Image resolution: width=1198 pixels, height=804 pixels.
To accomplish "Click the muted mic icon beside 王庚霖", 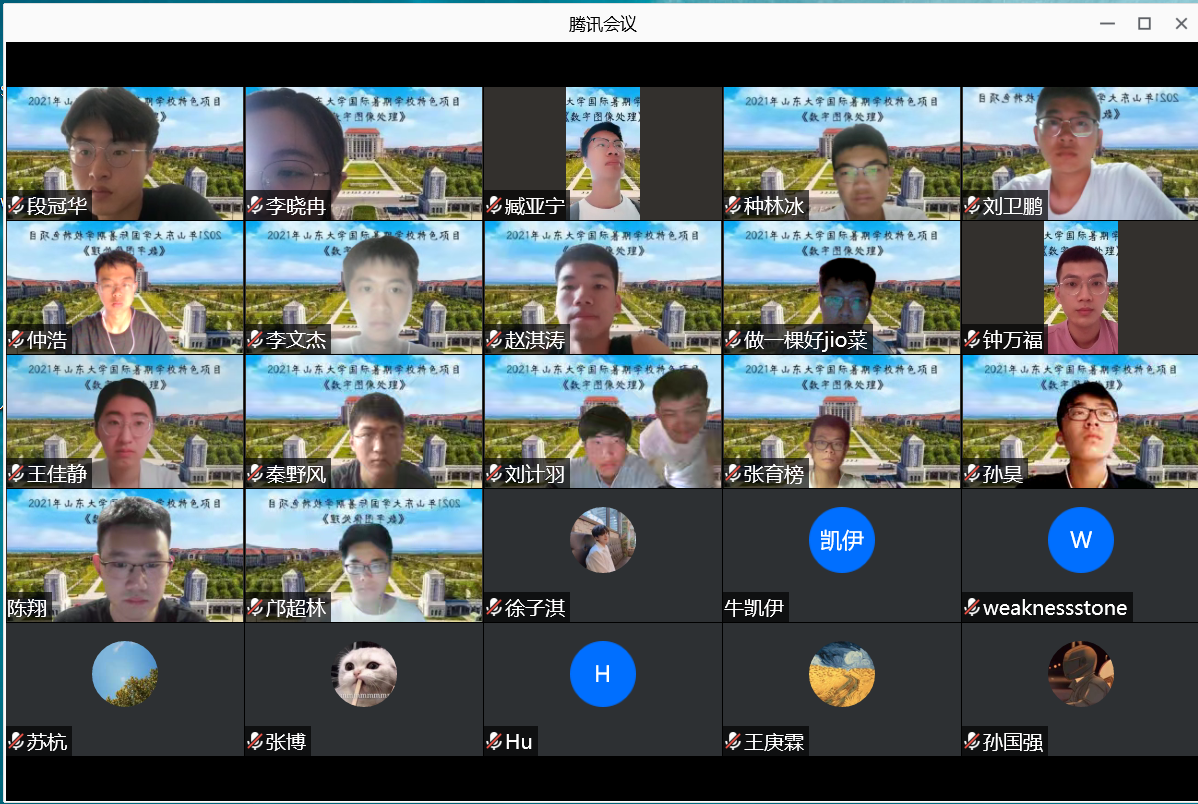I will pyautogui.click(x=733, y=741).
